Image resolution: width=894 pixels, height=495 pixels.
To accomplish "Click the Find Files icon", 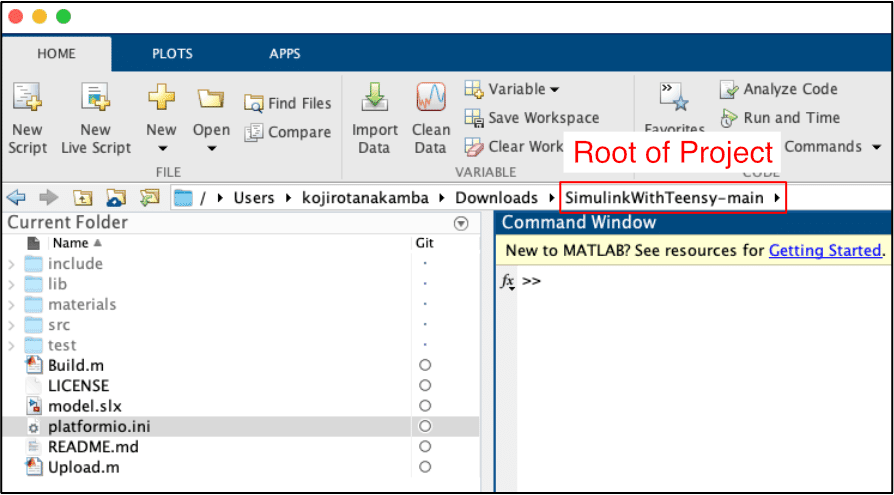I will [288, 103].
